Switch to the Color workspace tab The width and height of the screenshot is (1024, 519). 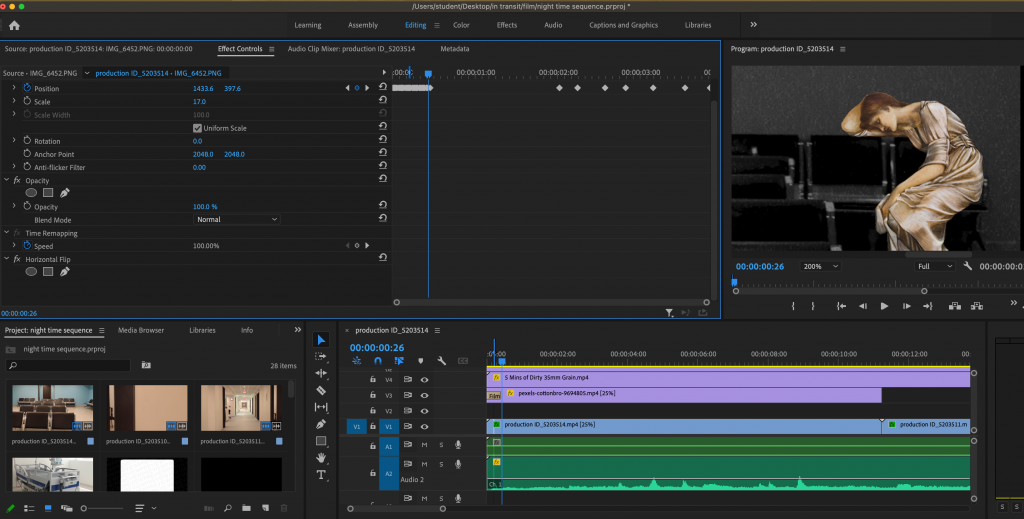[x=461, y=25]
